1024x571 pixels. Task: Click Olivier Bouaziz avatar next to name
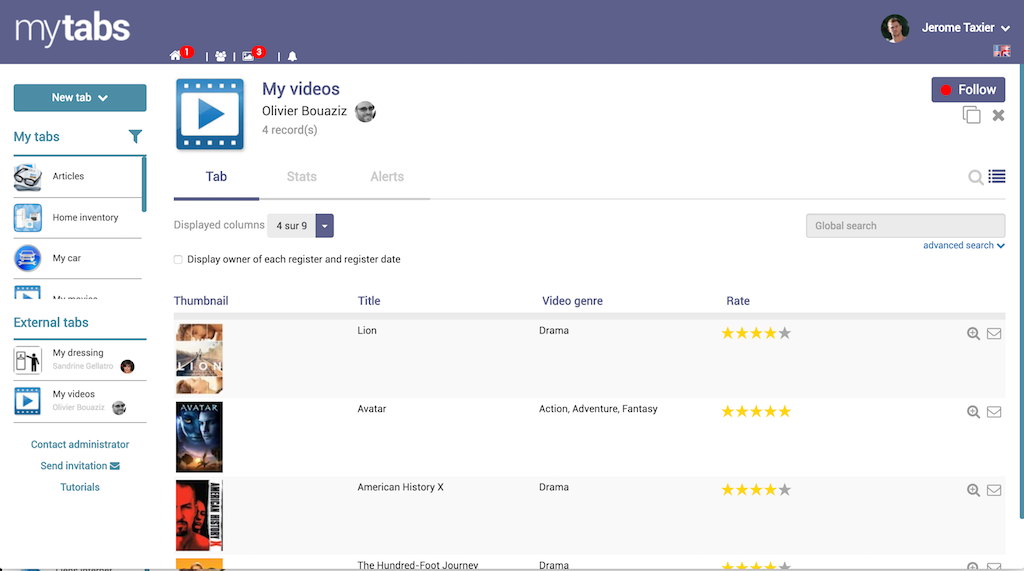[x=365, y=112]
